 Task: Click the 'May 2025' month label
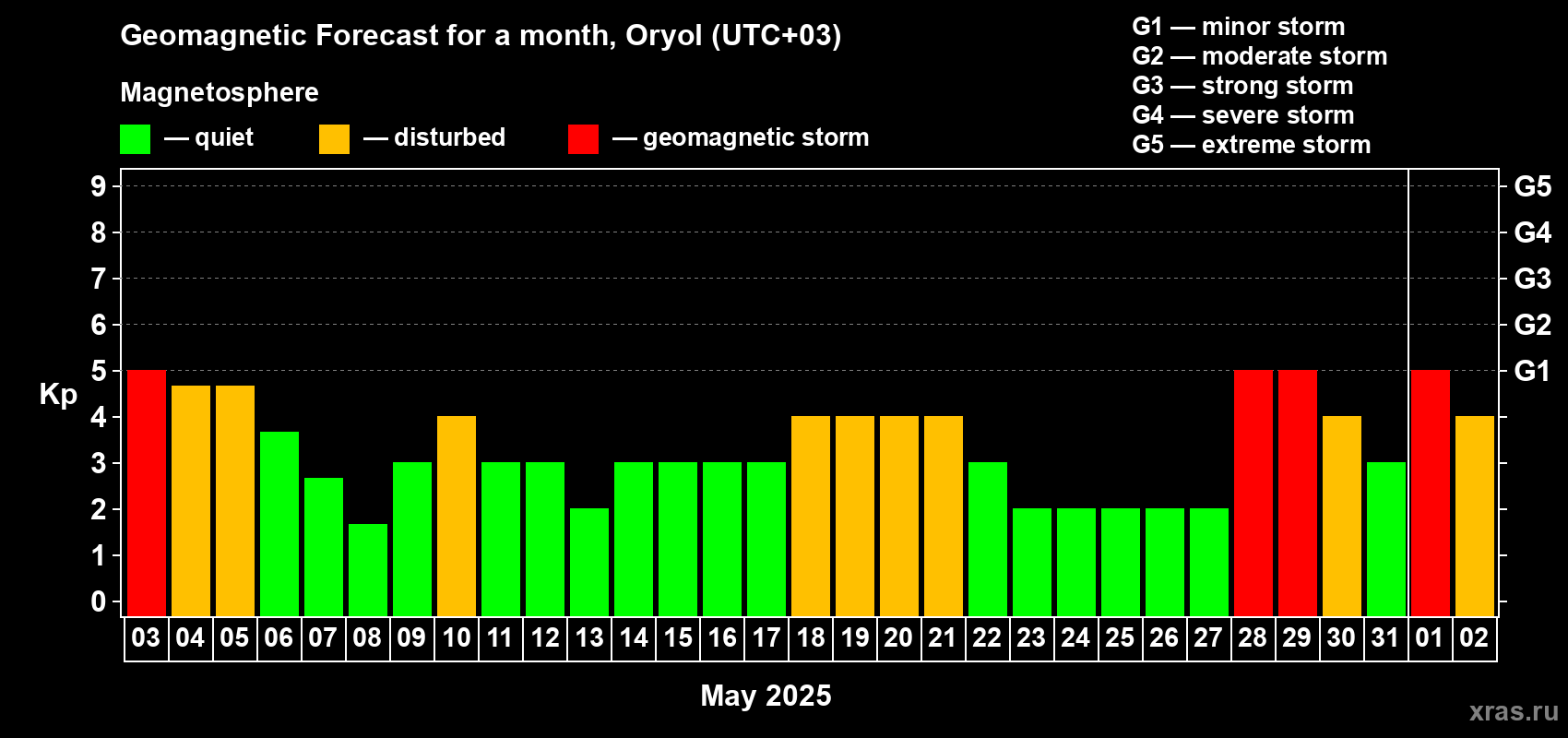766,696
